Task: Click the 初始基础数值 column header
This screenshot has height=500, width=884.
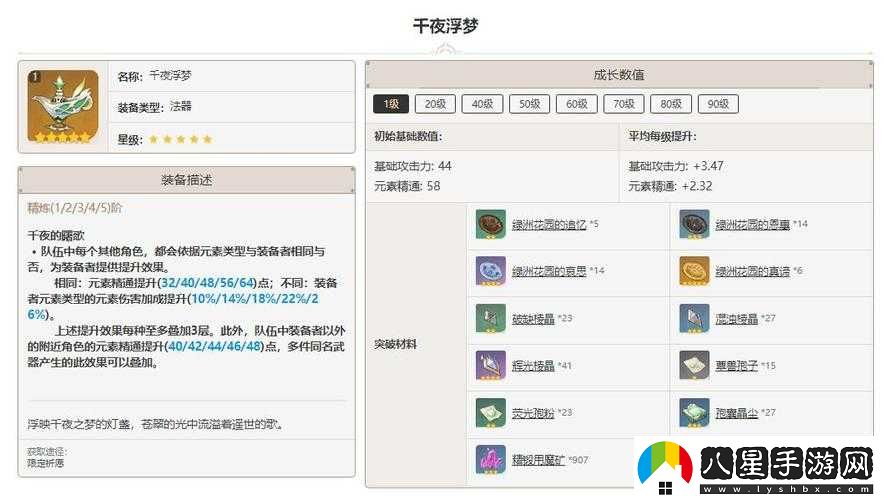Action: 408,136
